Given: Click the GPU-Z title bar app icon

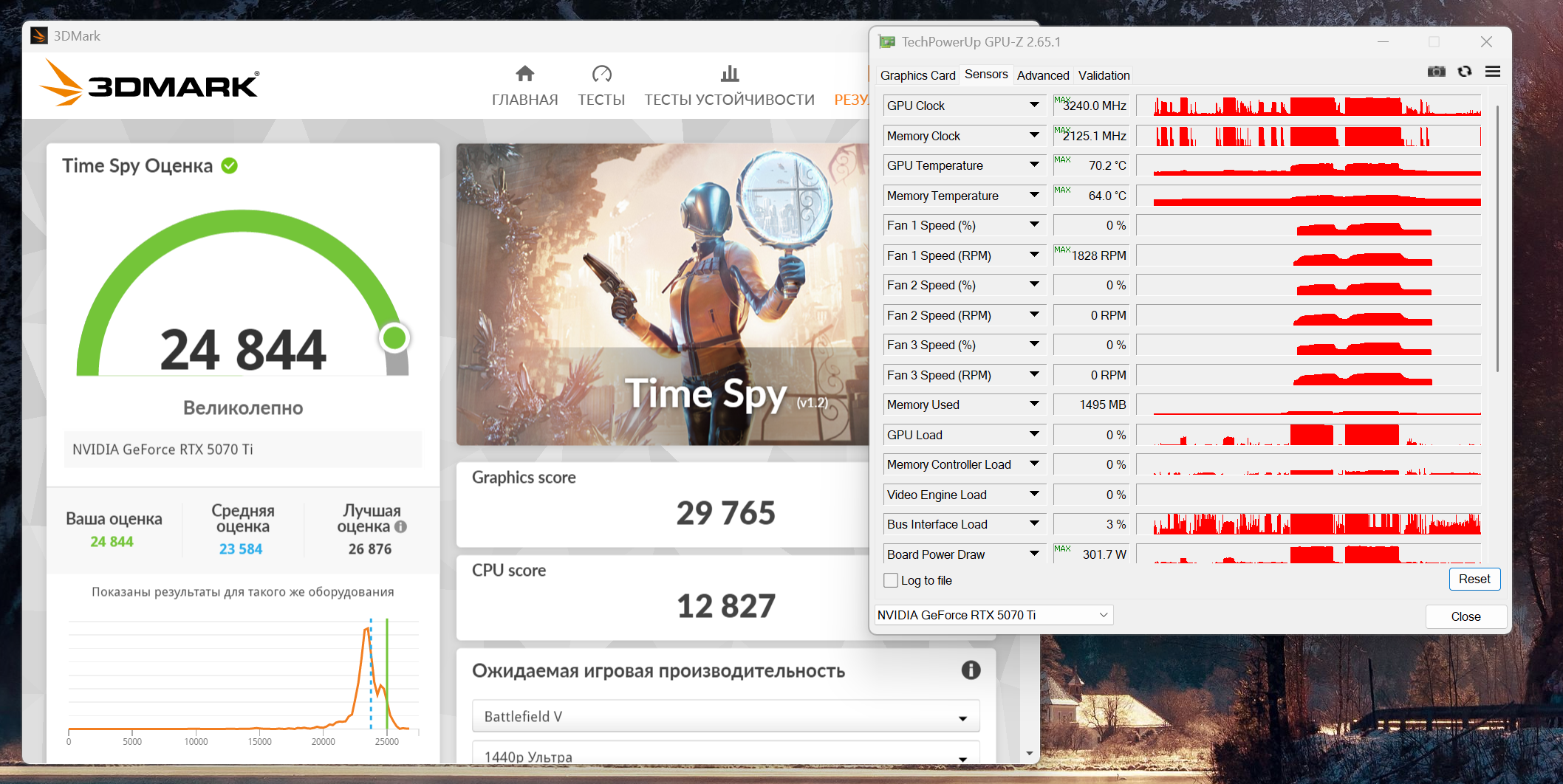Looking at the screenshot, I should (886, 42).
